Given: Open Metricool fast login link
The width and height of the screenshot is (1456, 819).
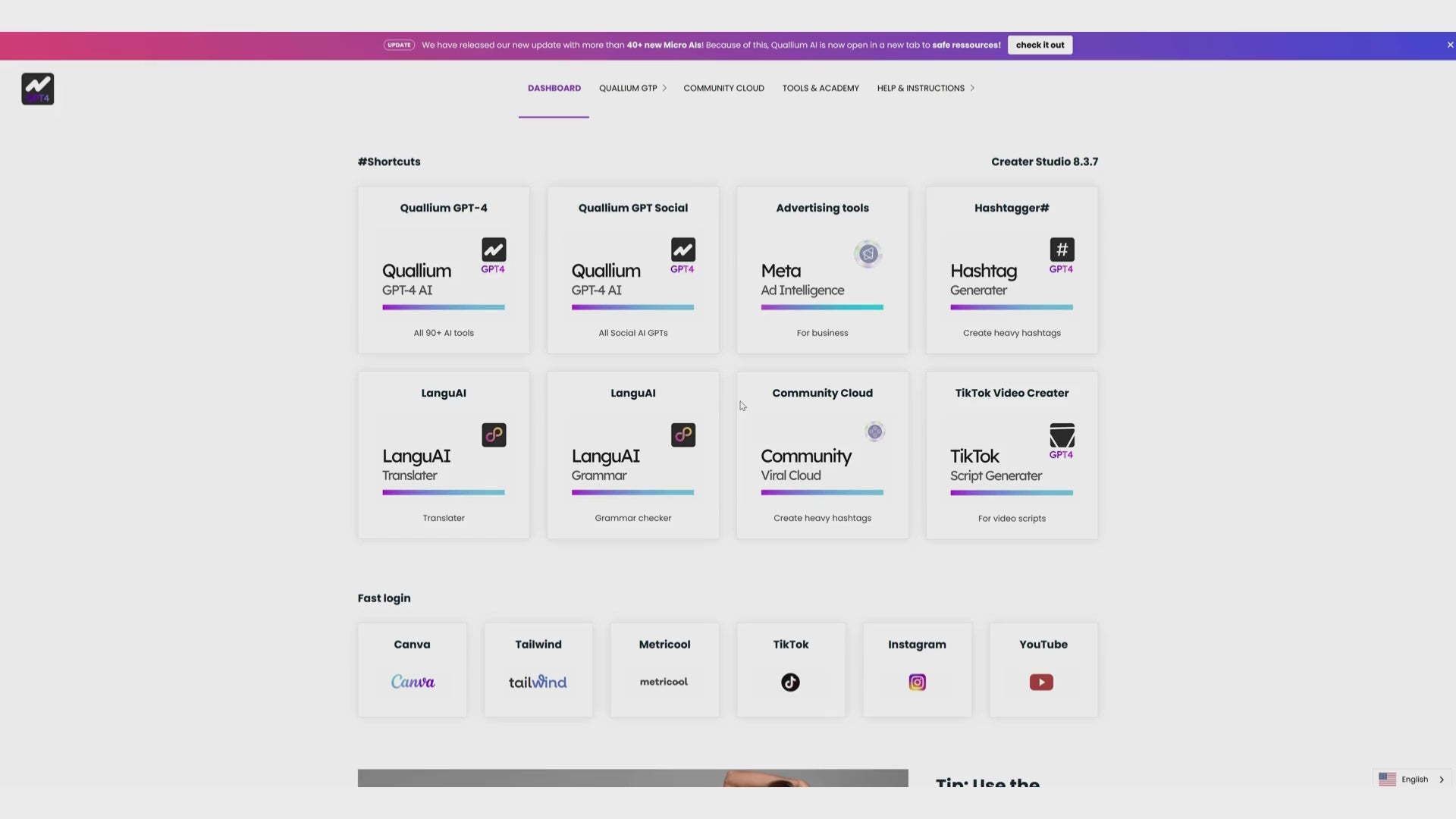Looking at the screenshot, I should 664,668.
